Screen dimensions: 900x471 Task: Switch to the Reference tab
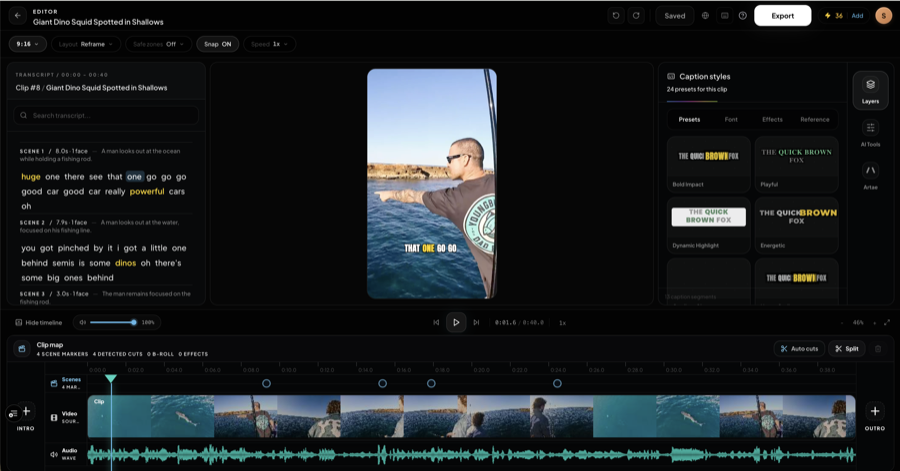(x=815, y=119)
